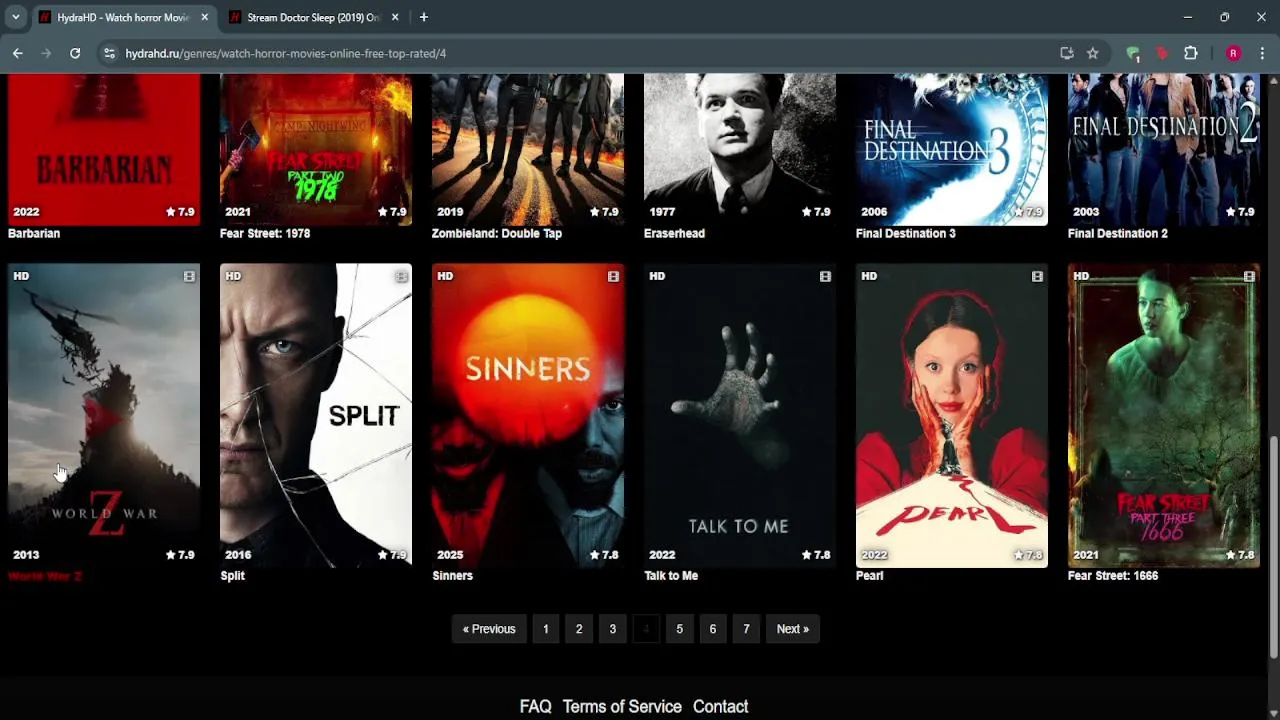Click the Barbarian title link
Image resolution: width=1280 pixels, height=720 pixels.
click(34, 233)
